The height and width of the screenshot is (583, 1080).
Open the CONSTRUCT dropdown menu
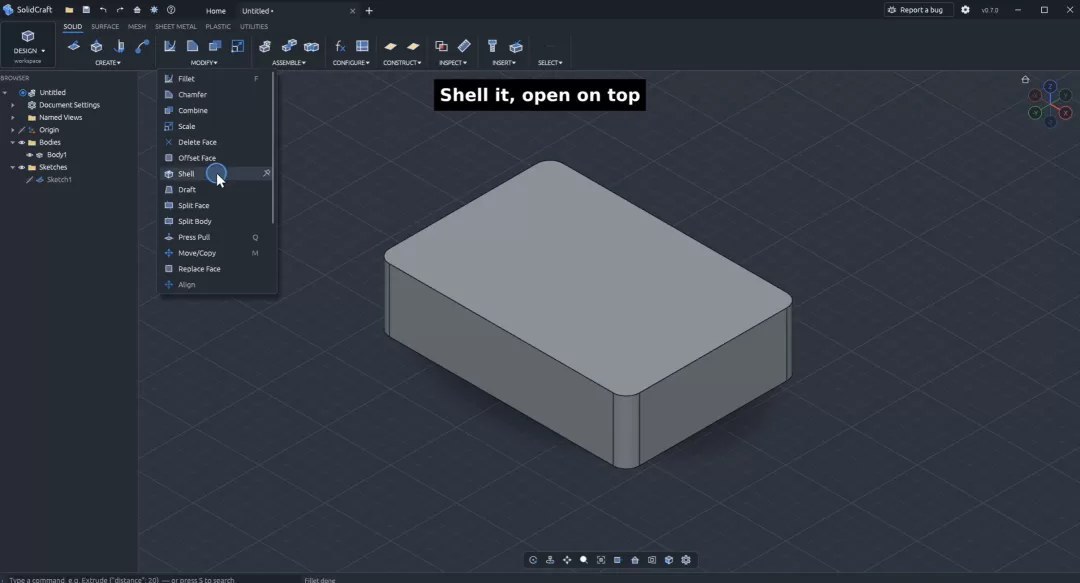402,63
